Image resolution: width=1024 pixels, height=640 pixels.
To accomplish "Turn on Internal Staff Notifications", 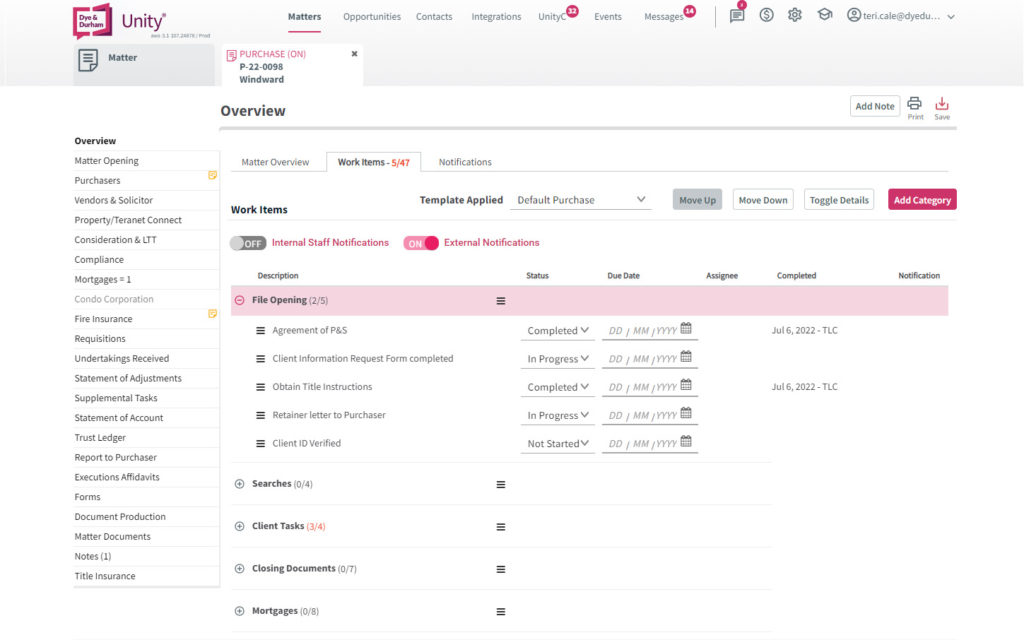I will coord(247,242).
